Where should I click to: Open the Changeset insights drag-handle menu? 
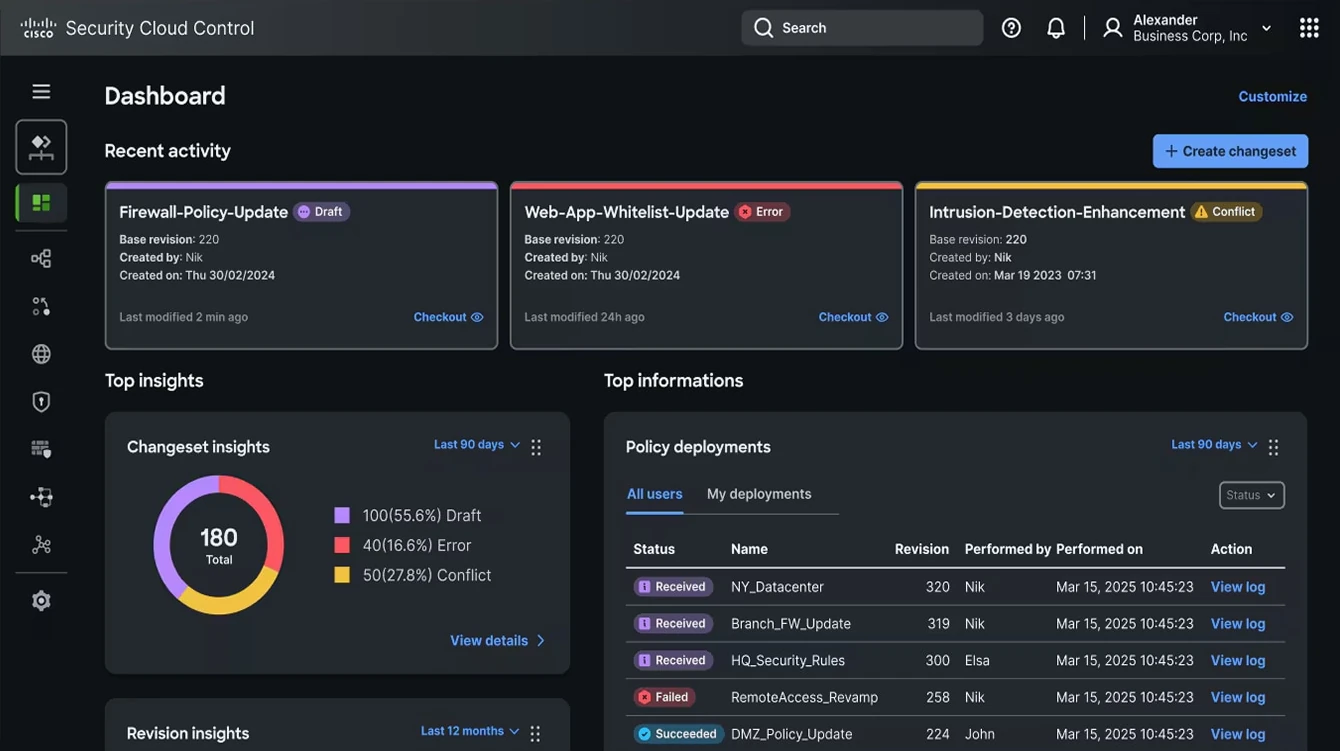pos(536,447)
